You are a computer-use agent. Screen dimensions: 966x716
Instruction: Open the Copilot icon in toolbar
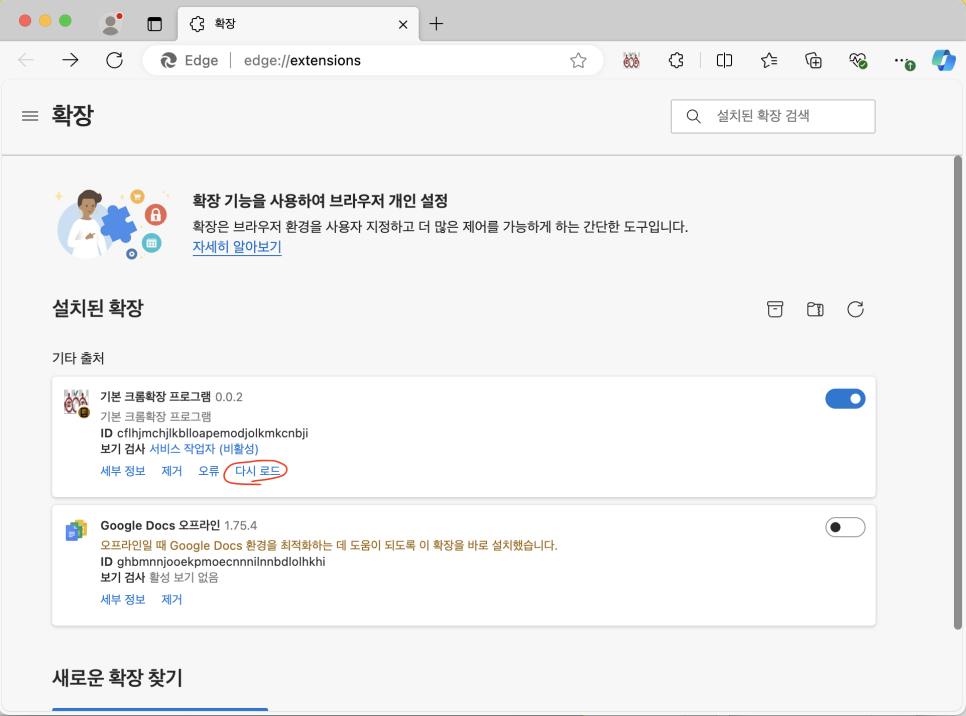tap(943, 60)
